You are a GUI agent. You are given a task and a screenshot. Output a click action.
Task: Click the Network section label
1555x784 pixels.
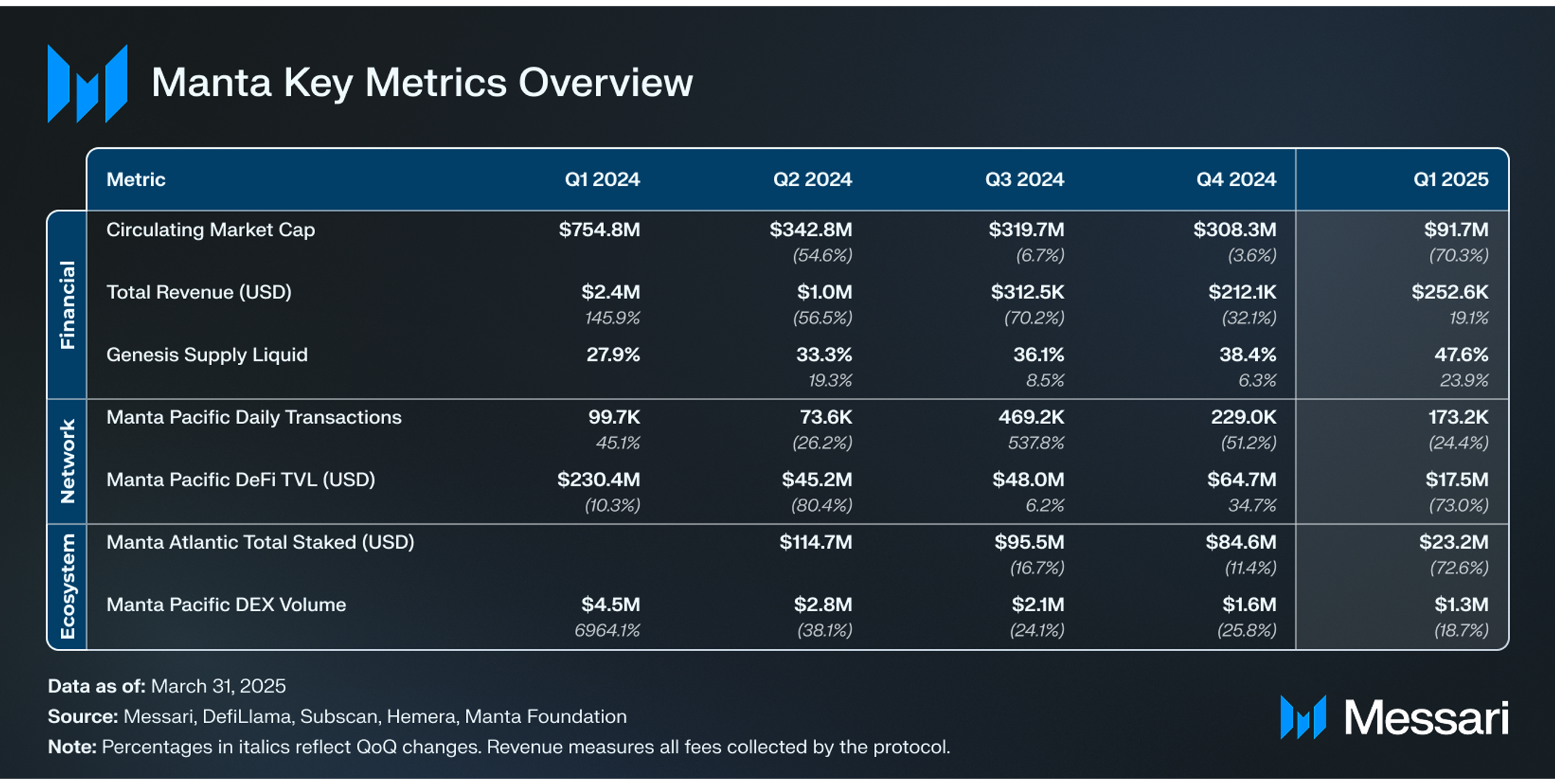pos(68,461)
